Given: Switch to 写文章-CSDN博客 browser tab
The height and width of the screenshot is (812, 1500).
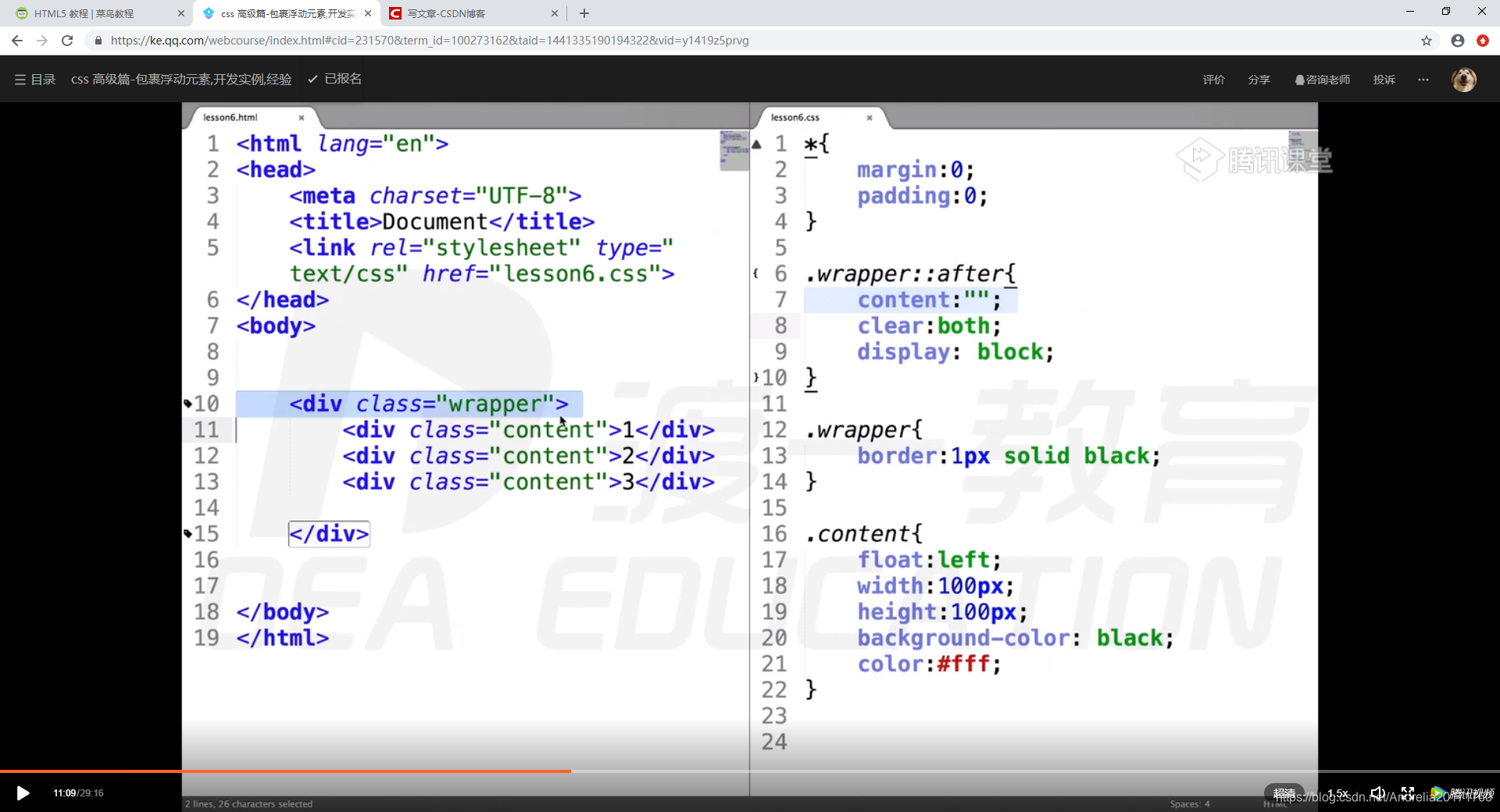Looking at the screenshot, I should (x=473, y=13).
